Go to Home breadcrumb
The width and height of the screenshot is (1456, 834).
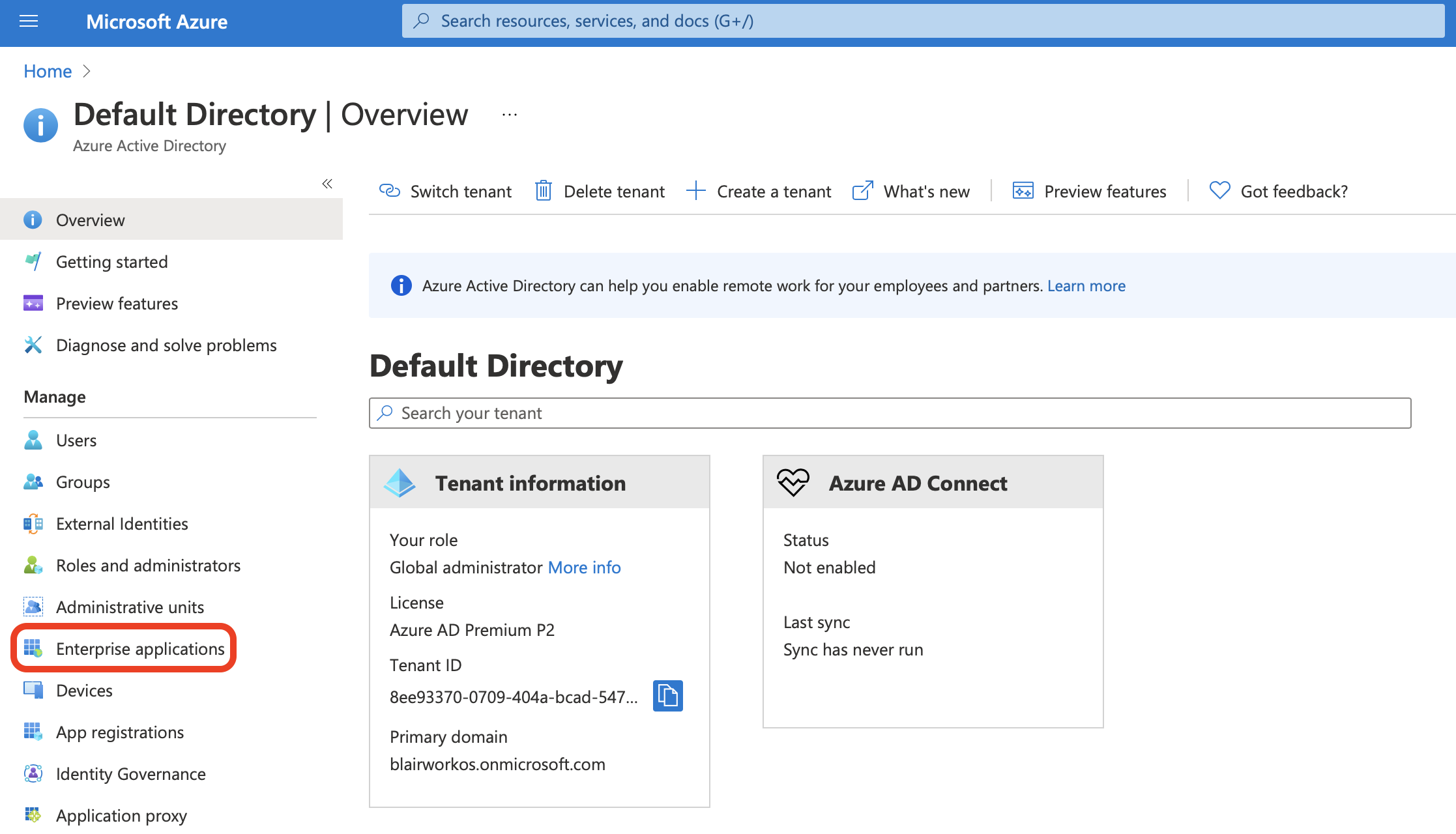[x=48, y=71]
